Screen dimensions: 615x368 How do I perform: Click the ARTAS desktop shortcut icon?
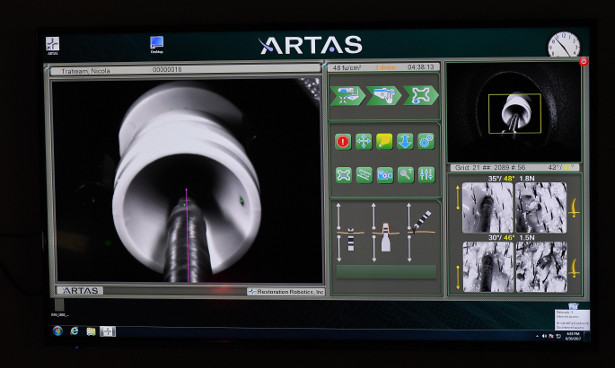coord(53,46)
